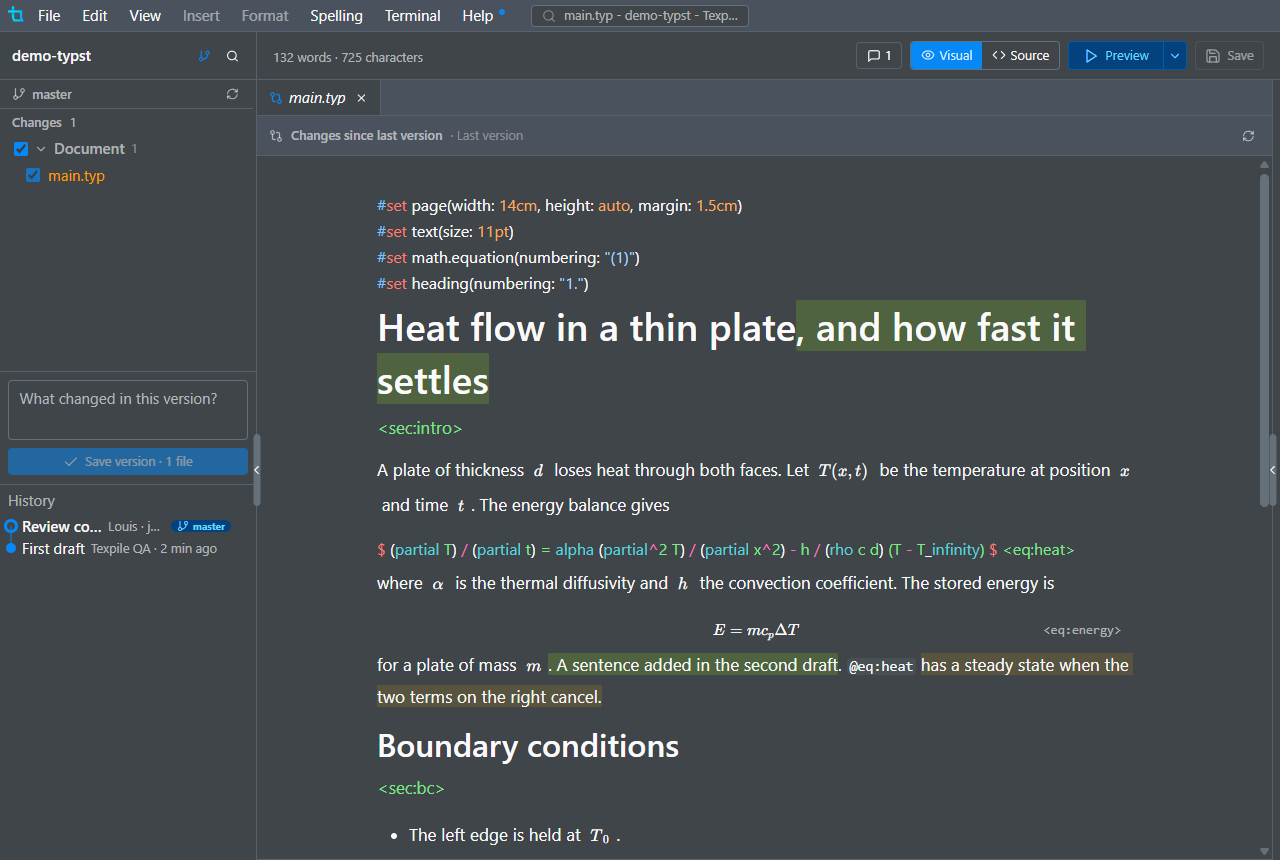Click the '#set page(width' line
This screenshot has height=860, width=1280.
[560, 206]
